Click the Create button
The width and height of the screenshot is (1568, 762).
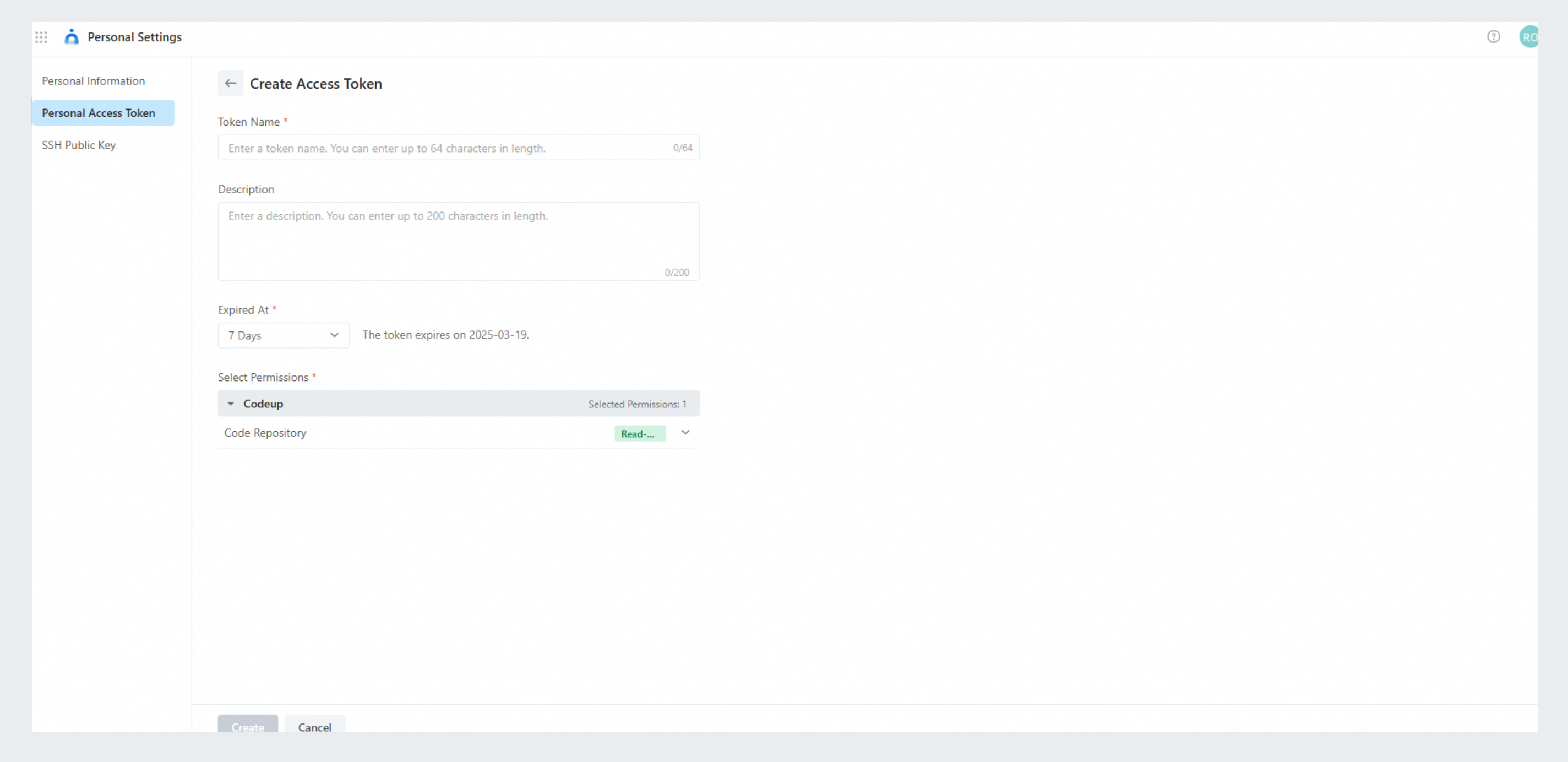[x=248, y=724]
